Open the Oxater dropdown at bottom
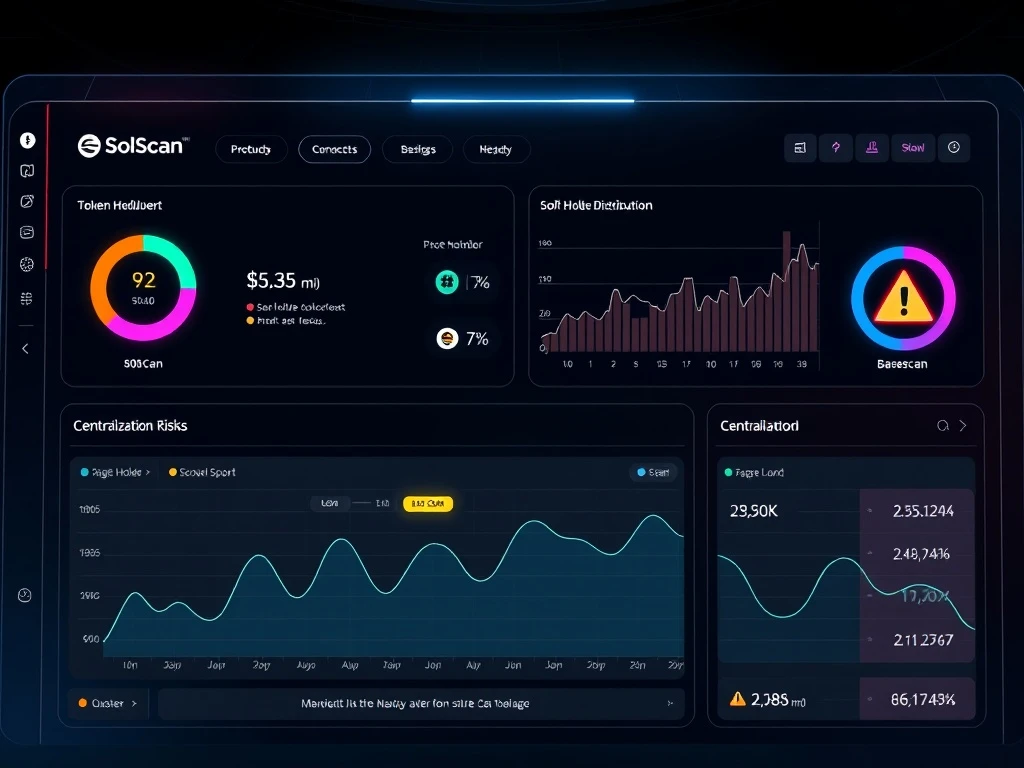This screenshot has width=1024, height=768. click(x=108, y=703)
